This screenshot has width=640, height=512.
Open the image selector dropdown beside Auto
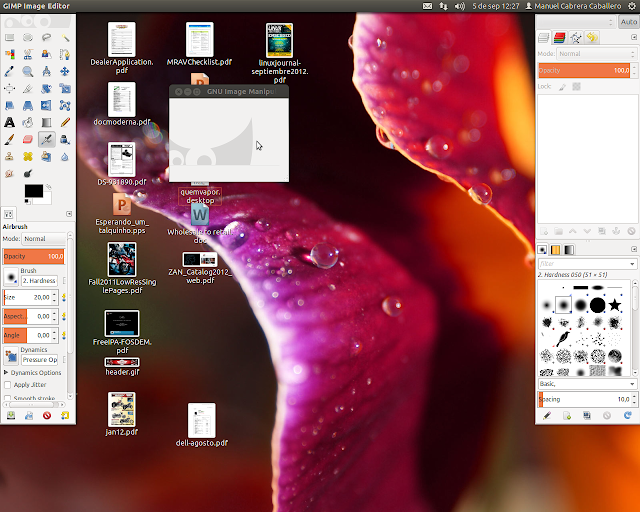click(x=576, y=22)
